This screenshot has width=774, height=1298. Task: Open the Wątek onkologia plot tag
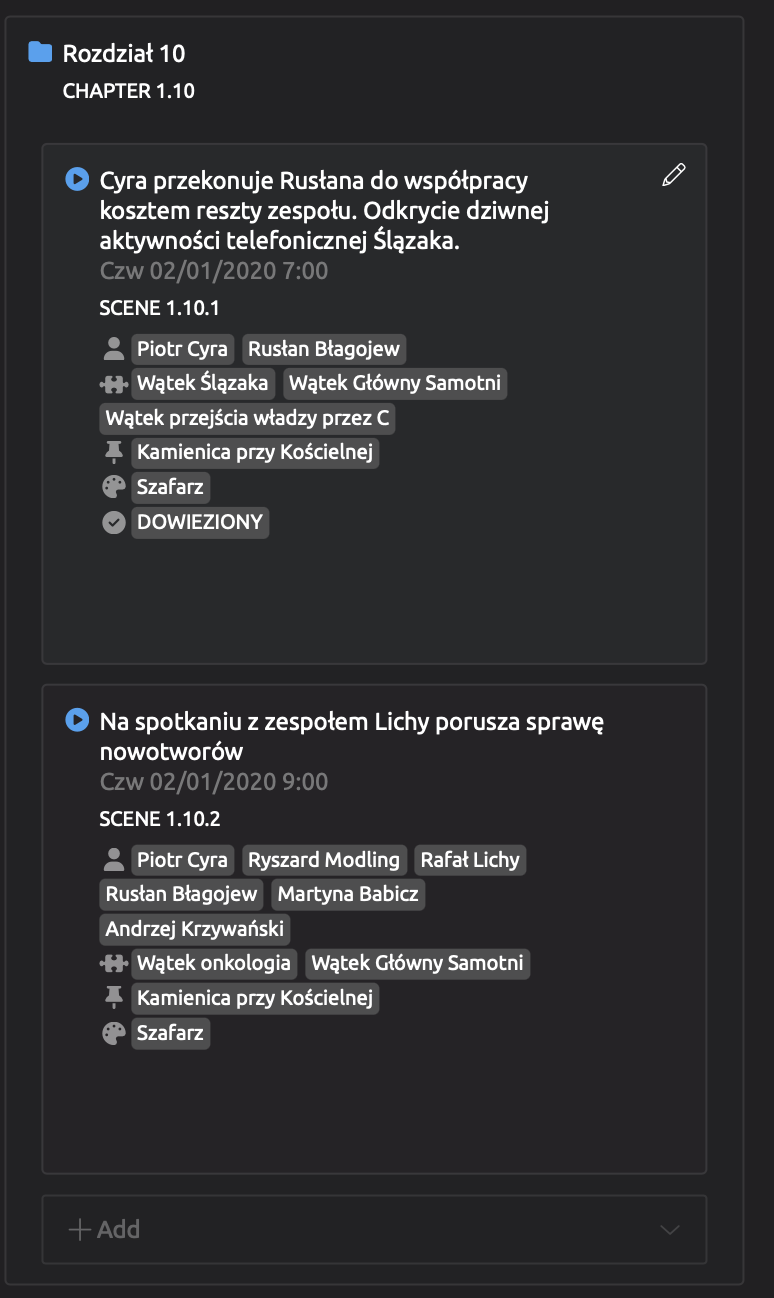coord(214,963)
